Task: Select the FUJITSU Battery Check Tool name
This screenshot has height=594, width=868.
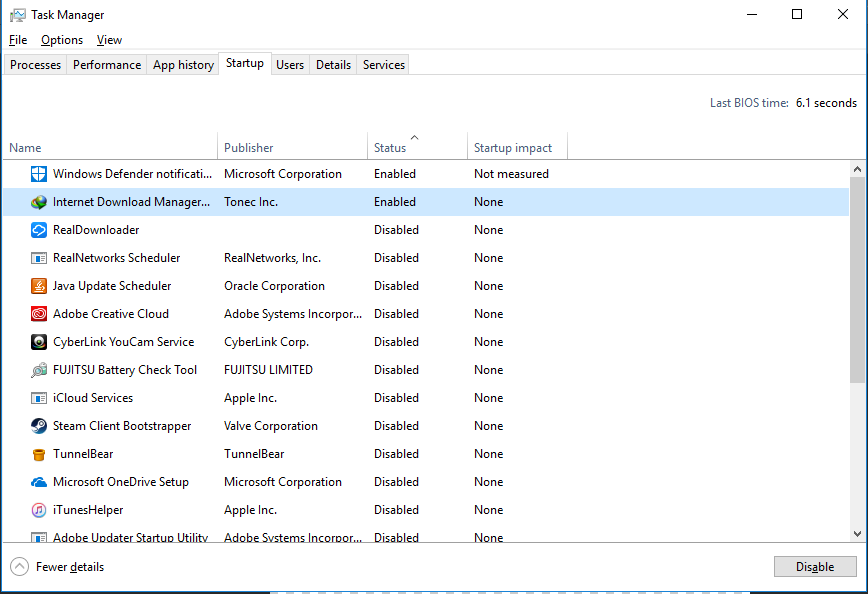Action: tap(125, 370)
